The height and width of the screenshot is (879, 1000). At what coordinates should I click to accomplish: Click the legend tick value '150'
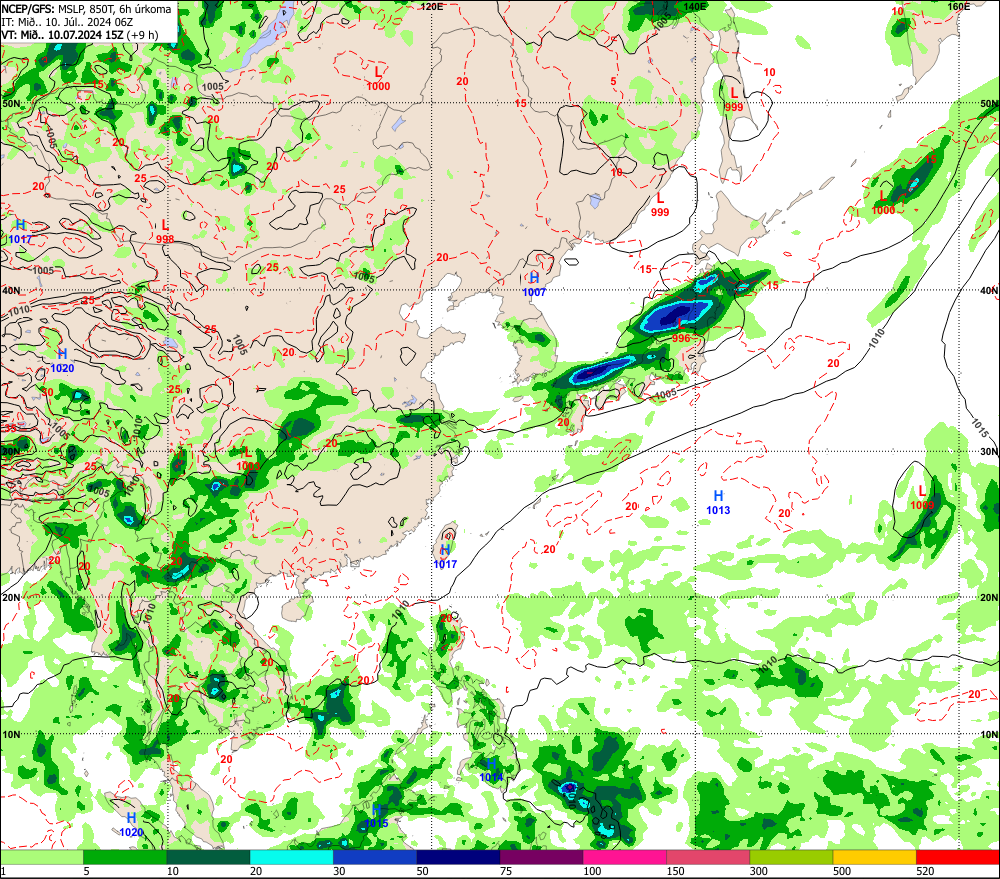pyautogui.click(x=675, y=871)
